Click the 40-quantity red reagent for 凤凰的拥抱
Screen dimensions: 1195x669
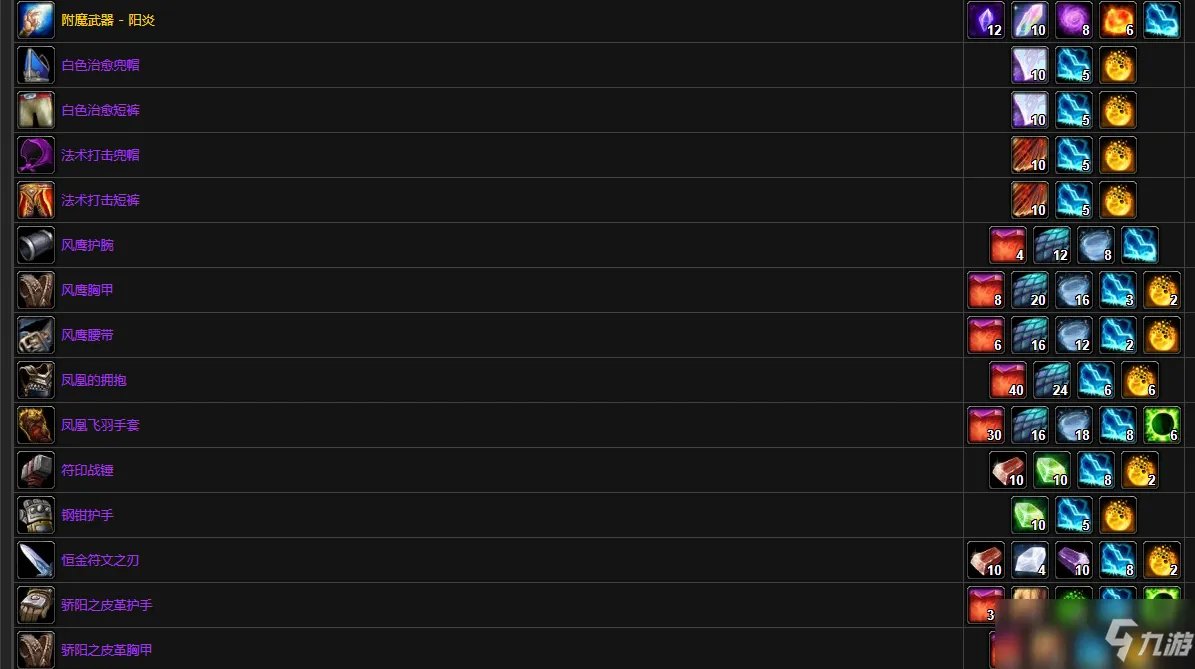click(x=1008, y=380)
